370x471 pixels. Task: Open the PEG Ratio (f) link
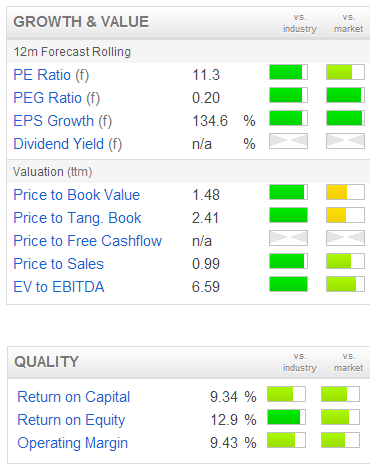click(57, 98)
